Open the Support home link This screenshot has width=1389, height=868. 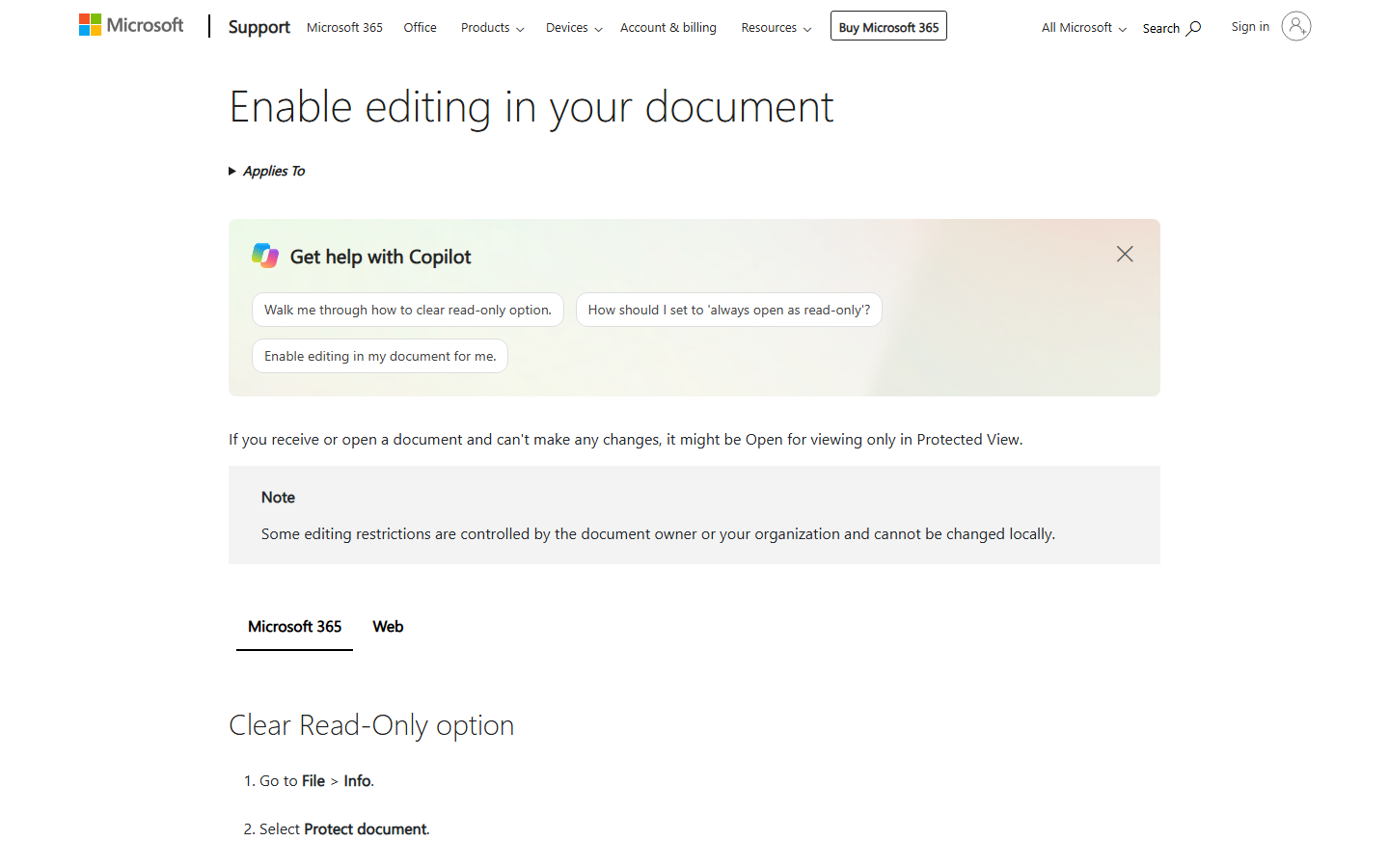pos(259,27)
